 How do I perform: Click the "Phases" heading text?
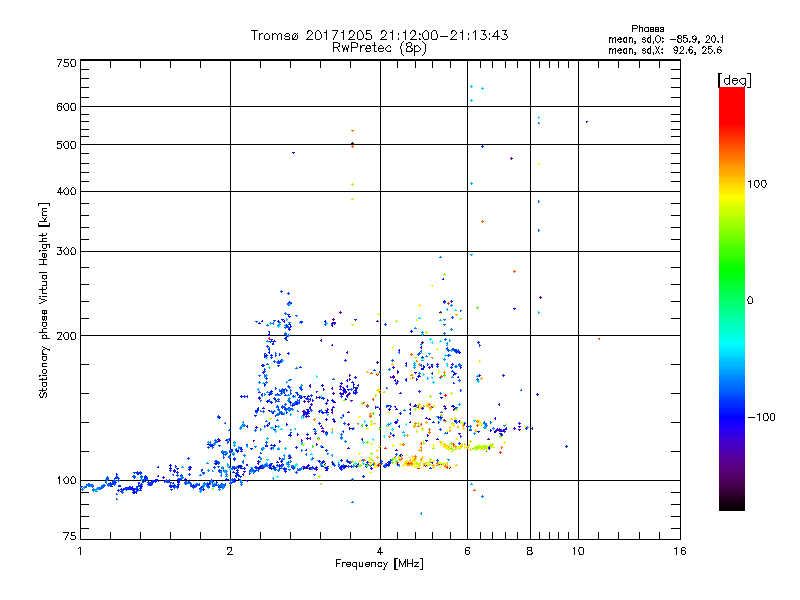click(647, 29)
